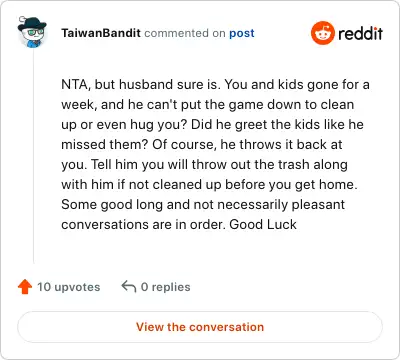Image resolution: width=400 pixels, height=360 pixels.
Task: Collapse the comment via the vertical thread line
Action: point(33,157)
